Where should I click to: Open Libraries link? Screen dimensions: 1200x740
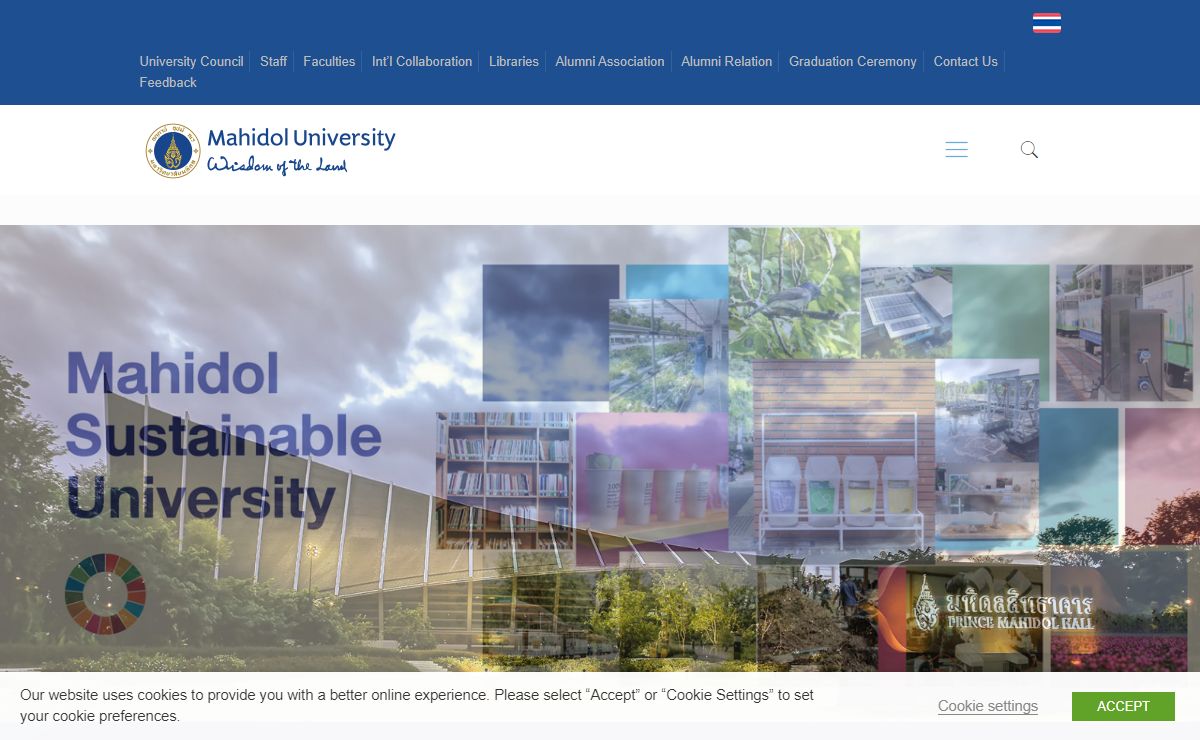[x=514, y=61]
